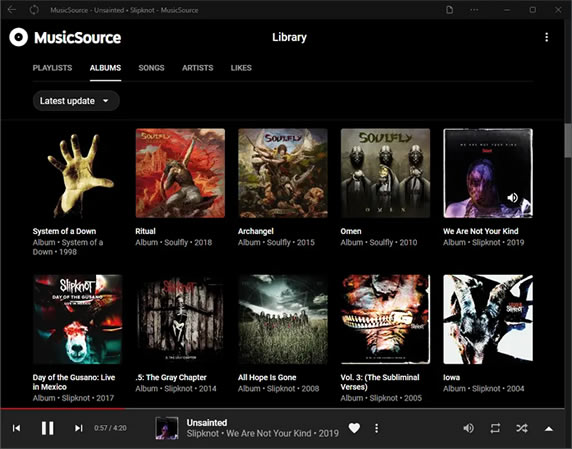This screenshot has width=572, height=449.
Task: Click Vol. 3: (The Subliminal Verses) title
Action: coord(380,382)
